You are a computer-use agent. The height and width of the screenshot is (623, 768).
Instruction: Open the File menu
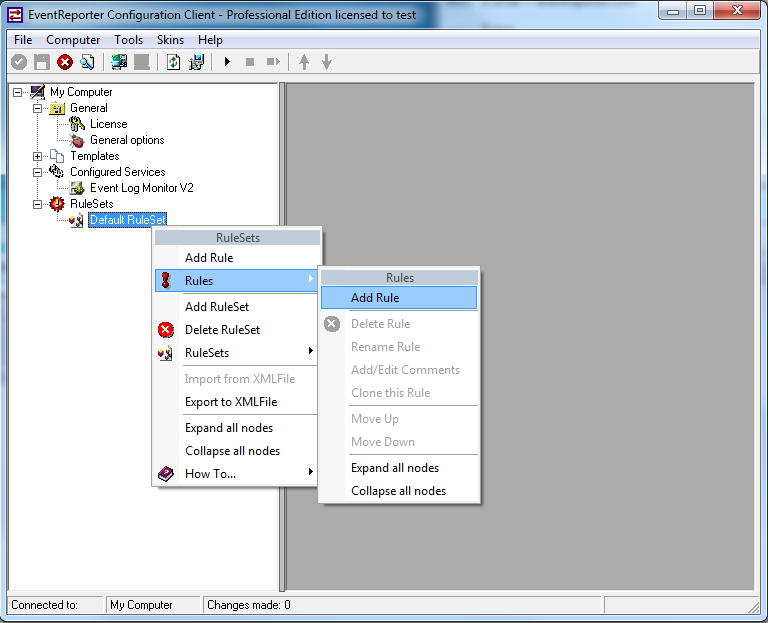click(23, 40)
